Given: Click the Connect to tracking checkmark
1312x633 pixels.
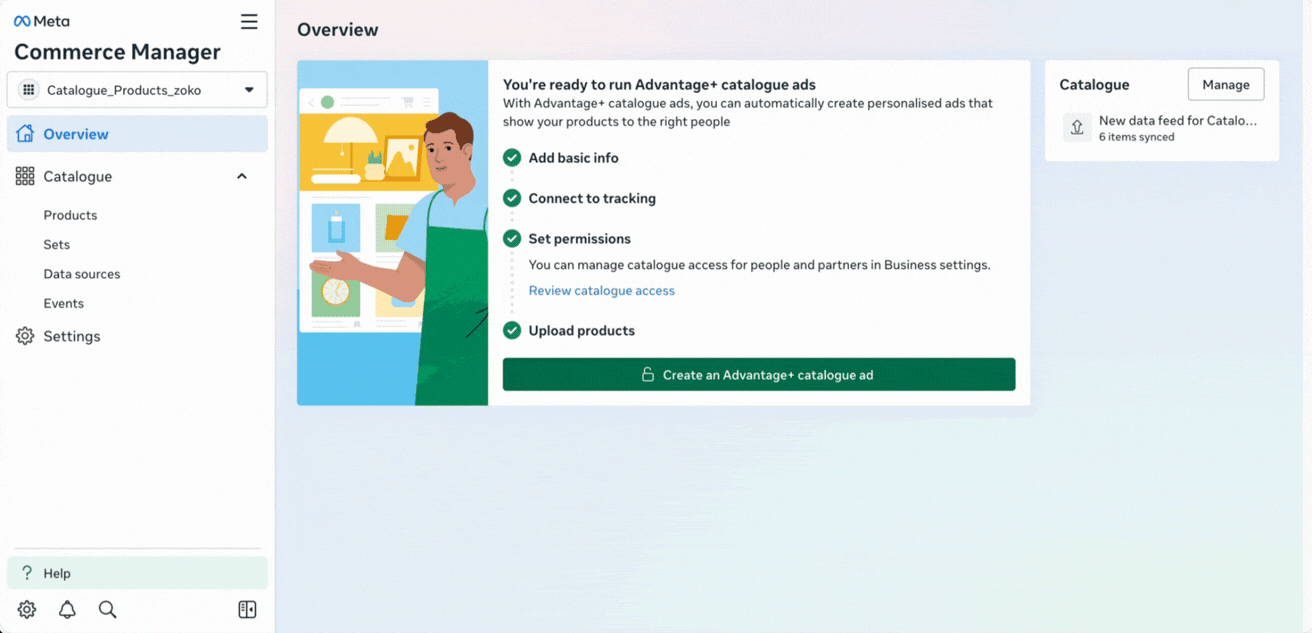Looking at the screenshot, I should point(512,198).
